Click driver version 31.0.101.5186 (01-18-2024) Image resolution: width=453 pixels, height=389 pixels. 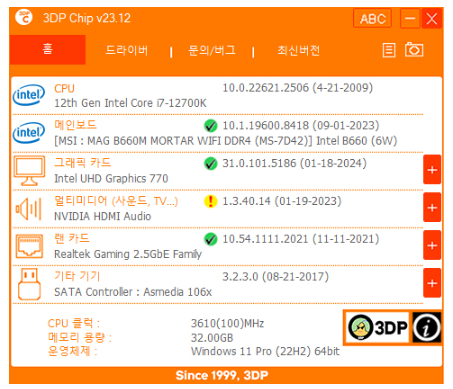295,163
